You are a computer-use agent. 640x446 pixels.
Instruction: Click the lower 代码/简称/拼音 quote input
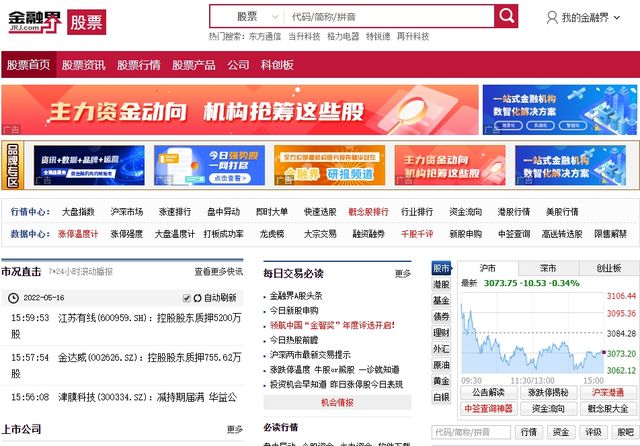click(x=471, y=432)
